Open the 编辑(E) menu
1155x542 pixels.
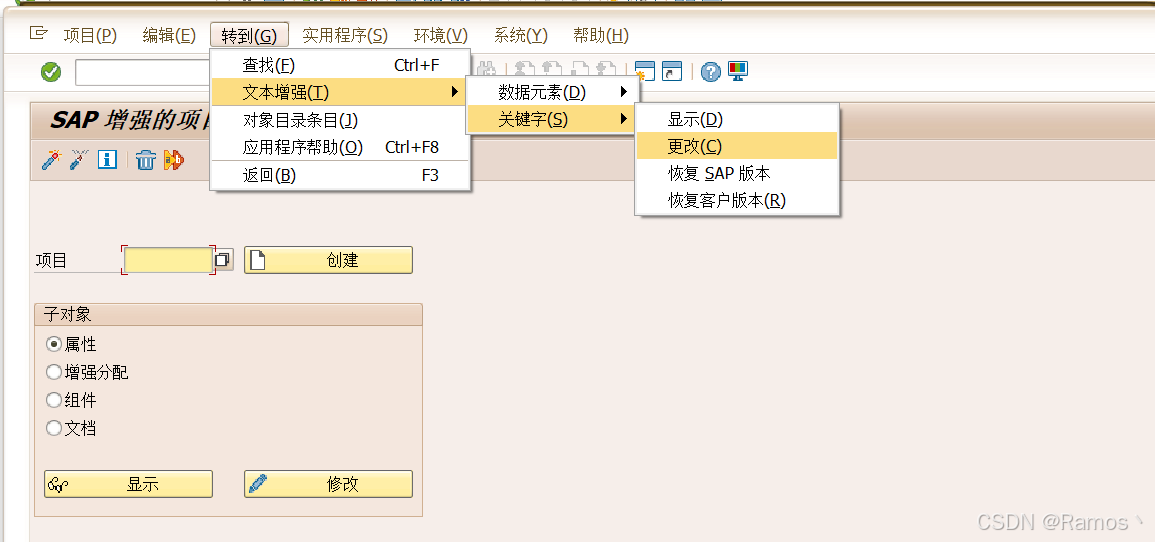[x=169, y=35]
